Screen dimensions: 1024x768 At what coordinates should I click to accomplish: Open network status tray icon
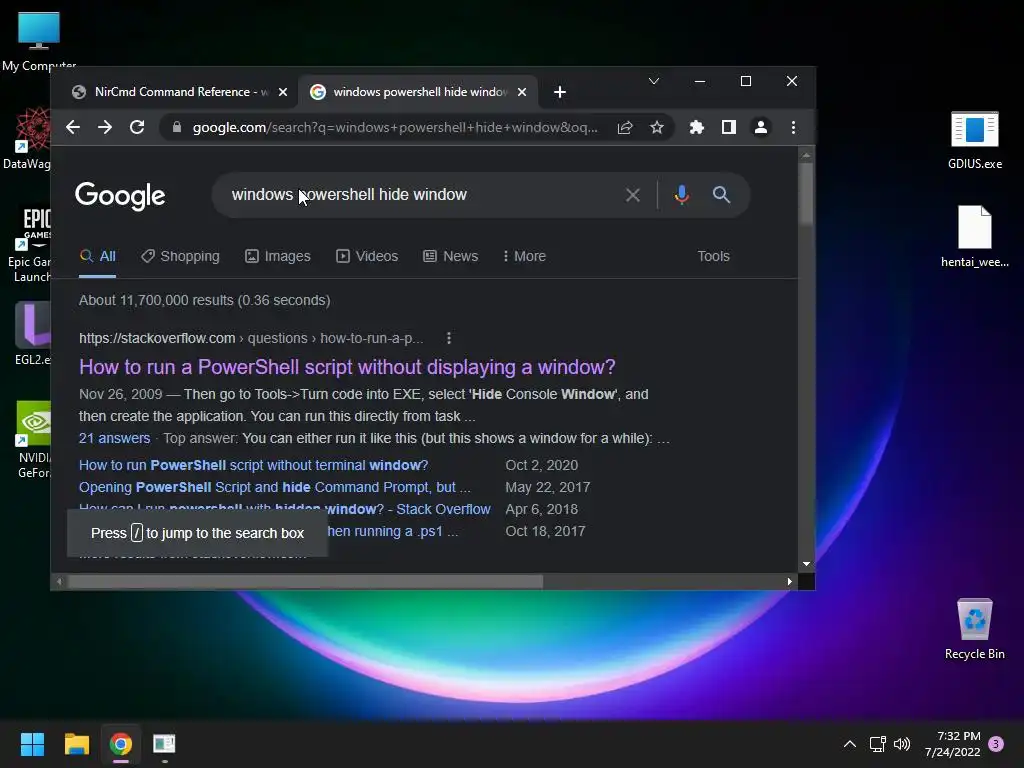(x=878, y=744)
